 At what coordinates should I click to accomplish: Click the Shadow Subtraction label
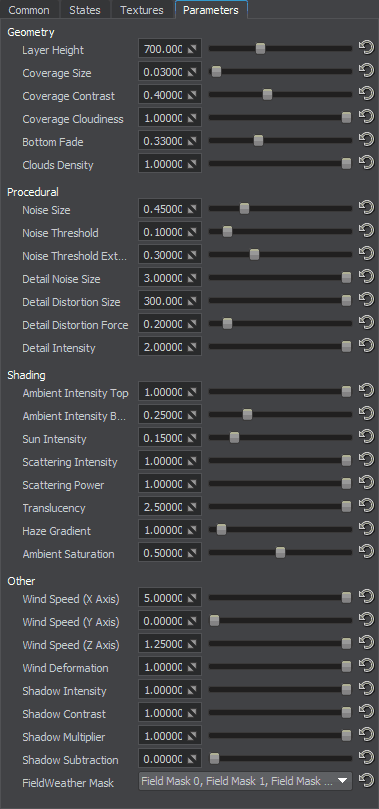click(70, 760)
